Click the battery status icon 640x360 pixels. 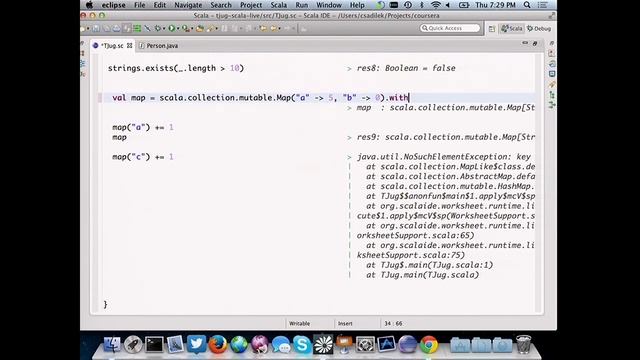click(x=464, y=5)
